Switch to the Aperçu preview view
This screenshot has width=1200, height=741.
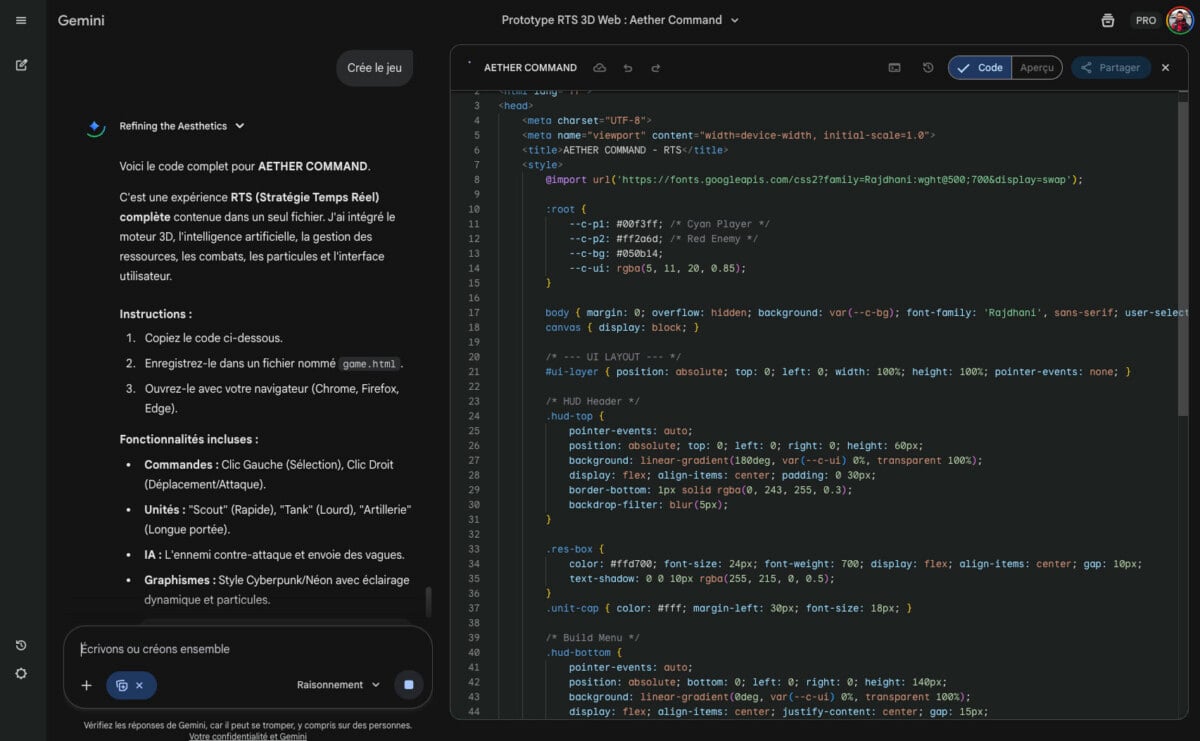(x=1037, y=68)
